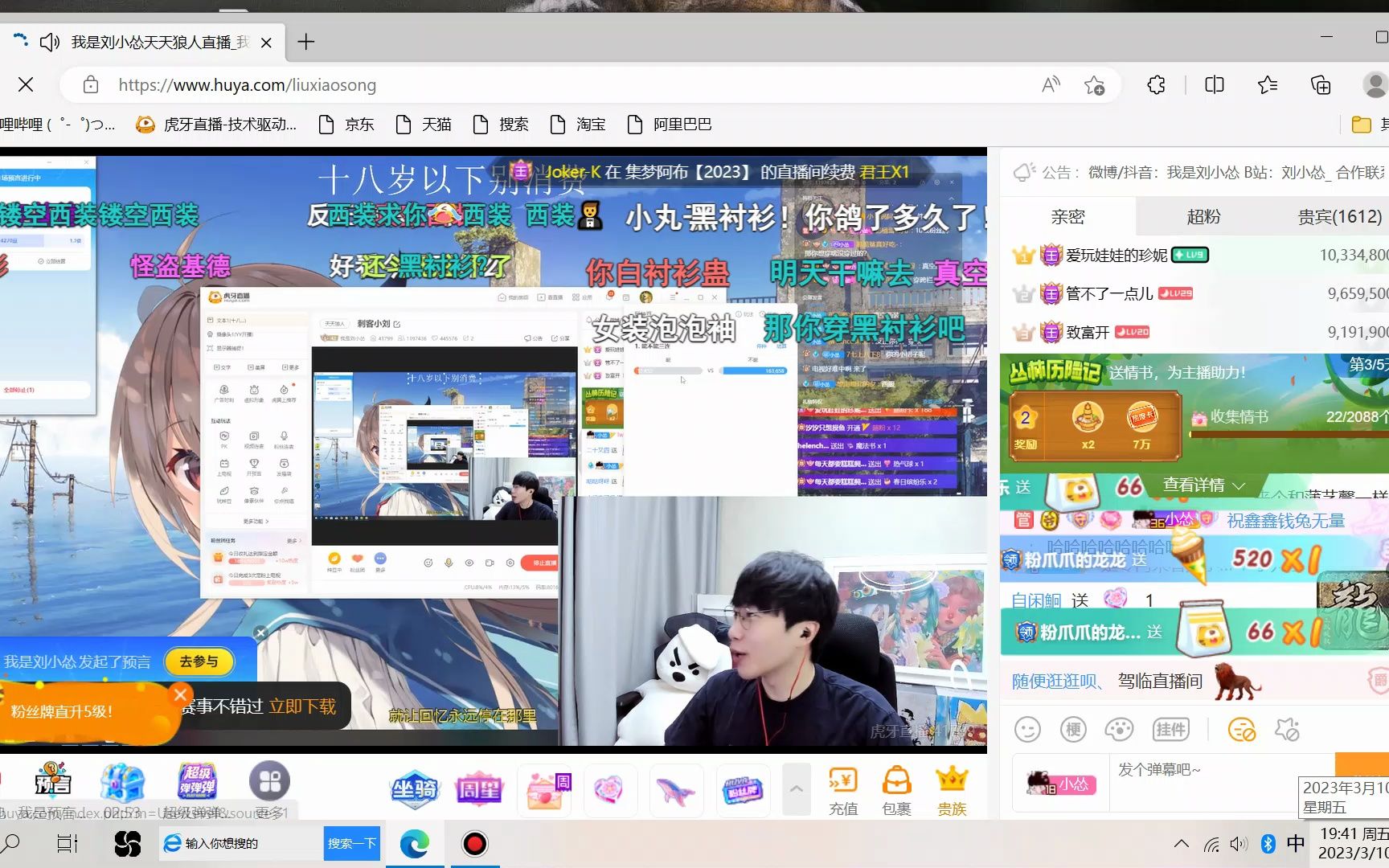Open the red screen recorder taskbar icon
The width and height of the screenshot is (1389, 868).
474,843
